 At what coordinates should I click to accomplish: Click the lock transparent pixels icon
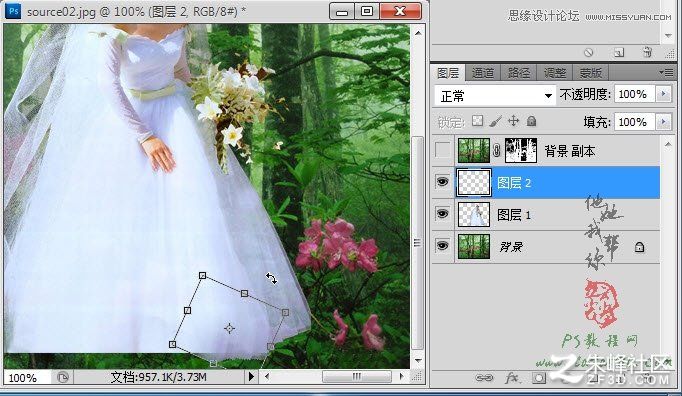pos(478,121)
